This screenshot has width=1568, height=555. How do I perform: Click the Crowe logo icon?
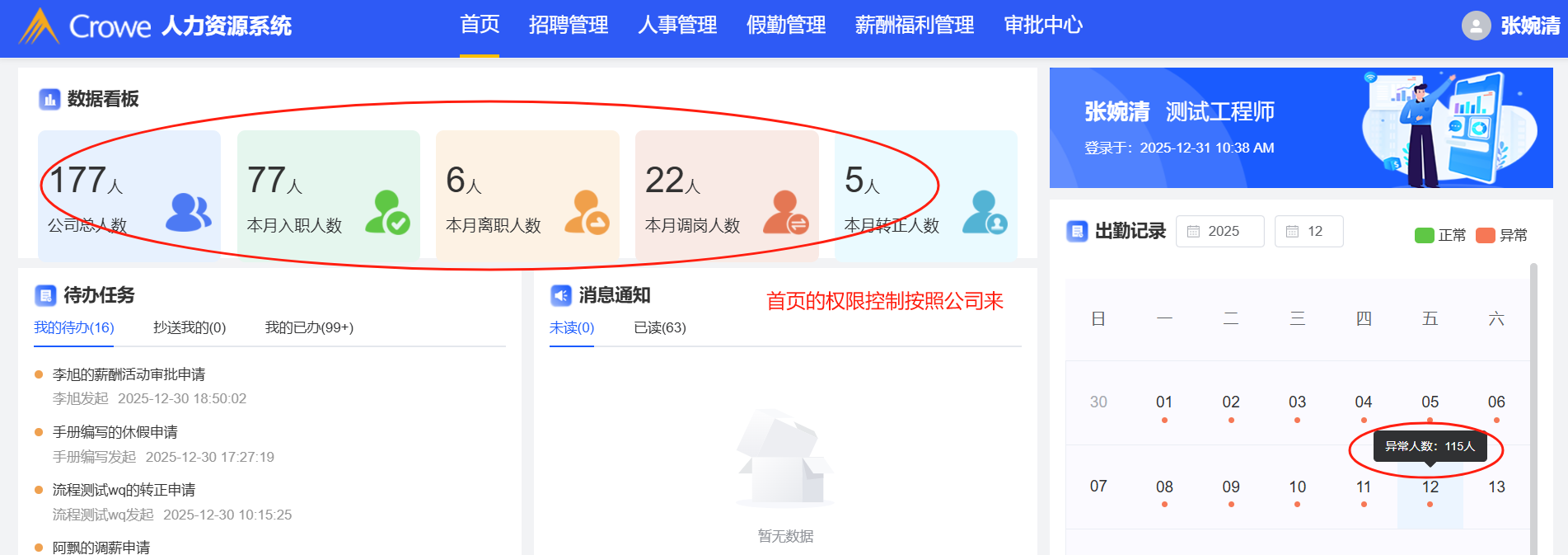(39, 26)
